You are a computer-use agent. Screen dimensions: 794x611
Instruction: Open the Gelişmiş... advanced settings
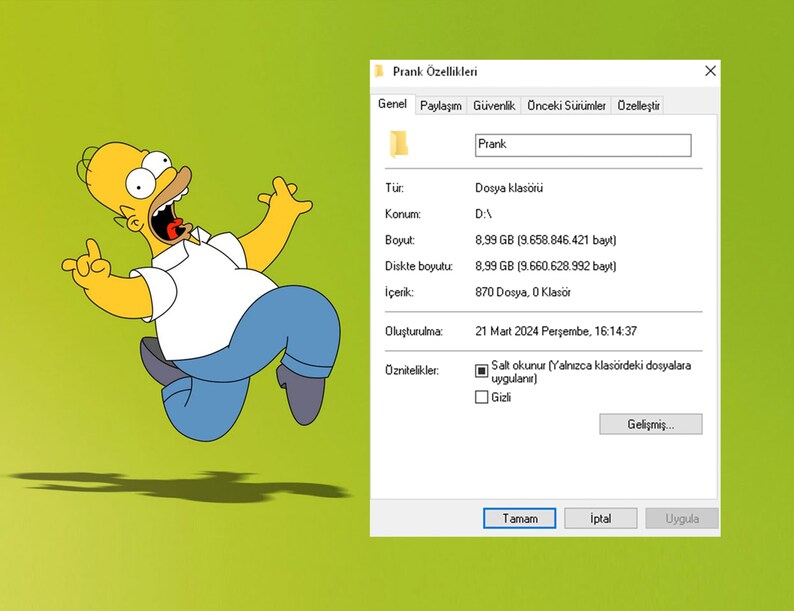point(651,424)
